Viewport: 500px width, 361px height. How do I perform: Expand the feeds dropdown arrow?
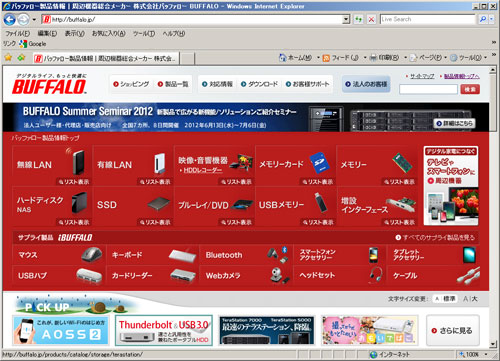(365, 58)
